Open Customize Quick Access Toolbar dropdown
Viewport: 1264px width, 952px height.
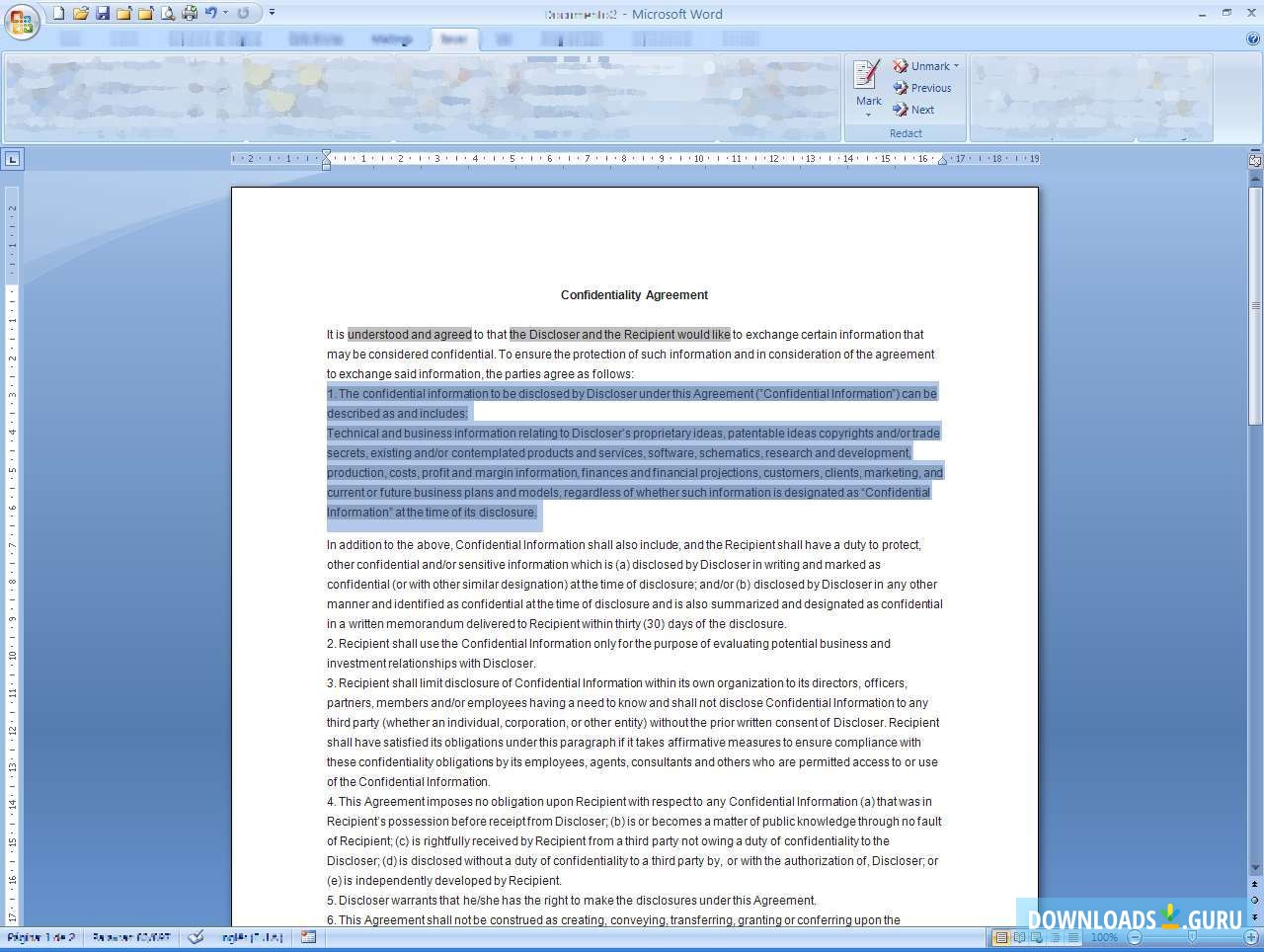tap(272, 13)
